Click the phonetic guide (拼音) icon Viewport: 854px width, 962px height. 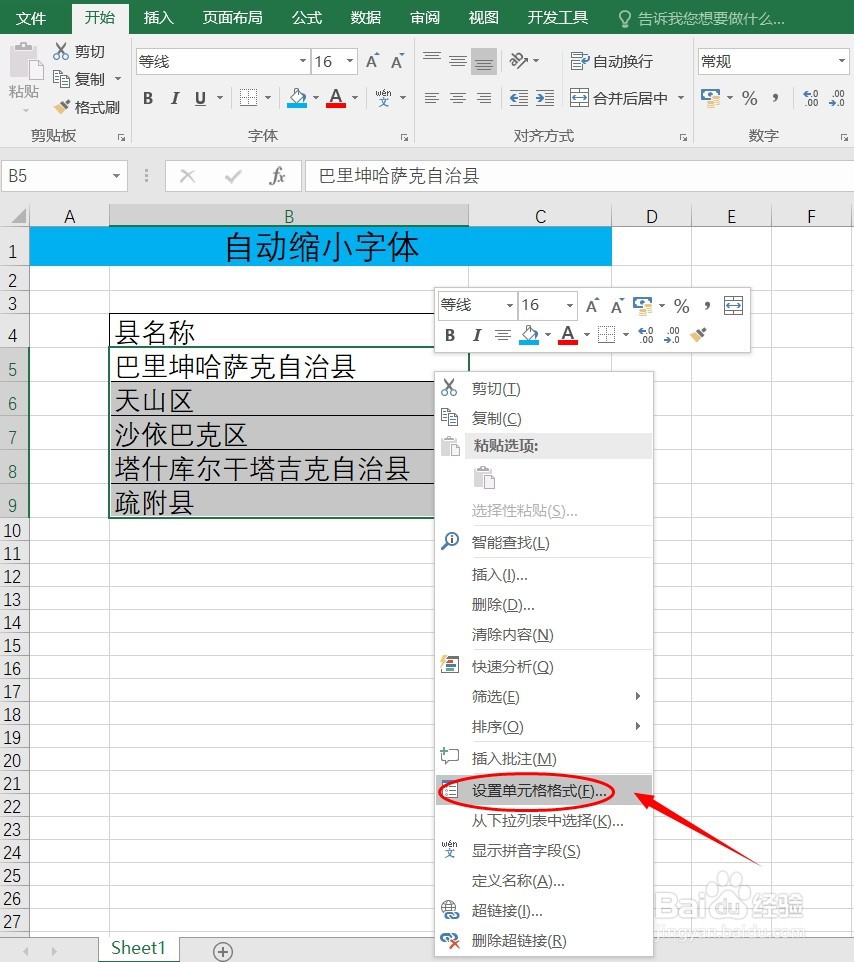(385, 98)
